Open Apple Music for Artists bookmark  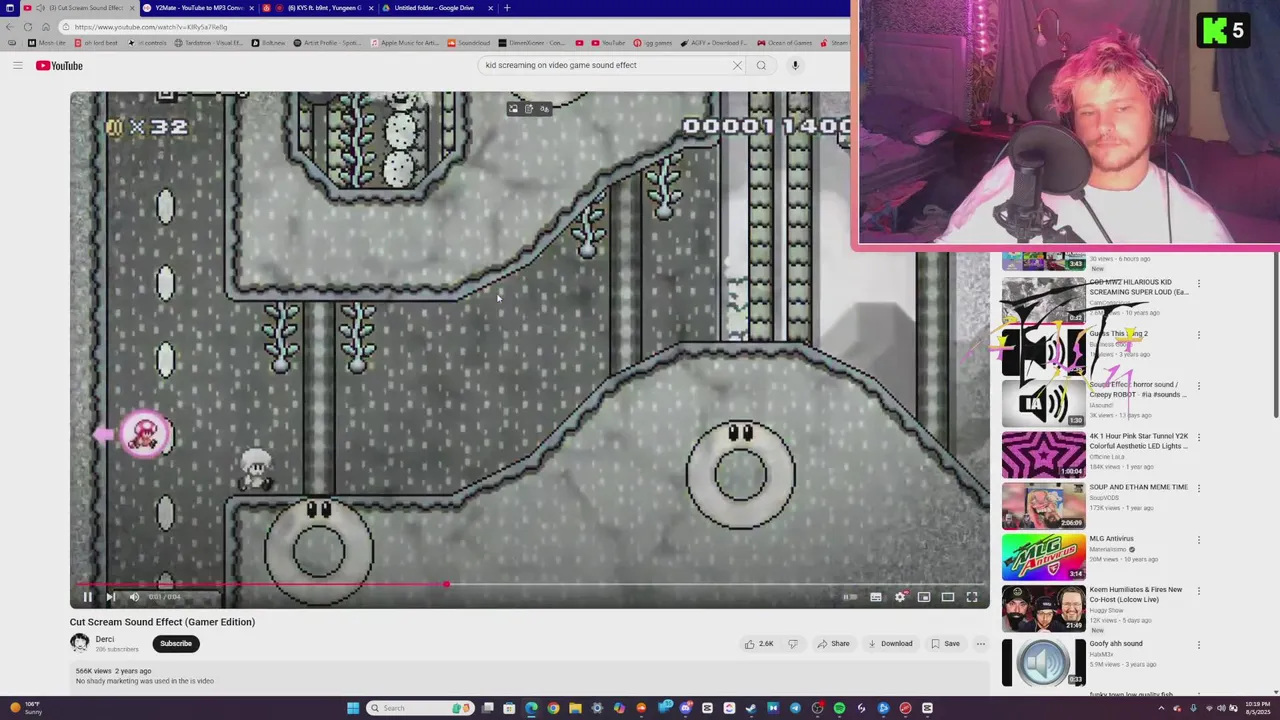click(404, 43)
